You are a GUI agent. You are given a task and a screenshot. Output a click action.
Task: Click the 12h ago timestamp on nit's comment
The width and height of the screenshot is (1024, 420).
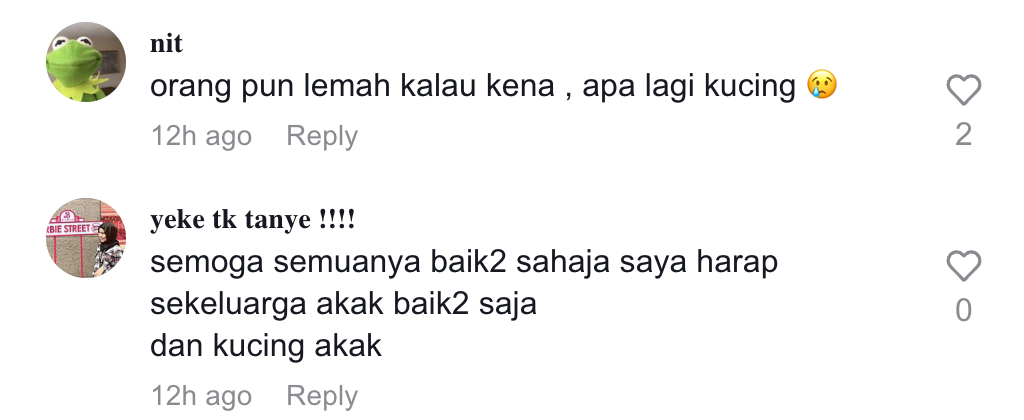tap(201, 136)
